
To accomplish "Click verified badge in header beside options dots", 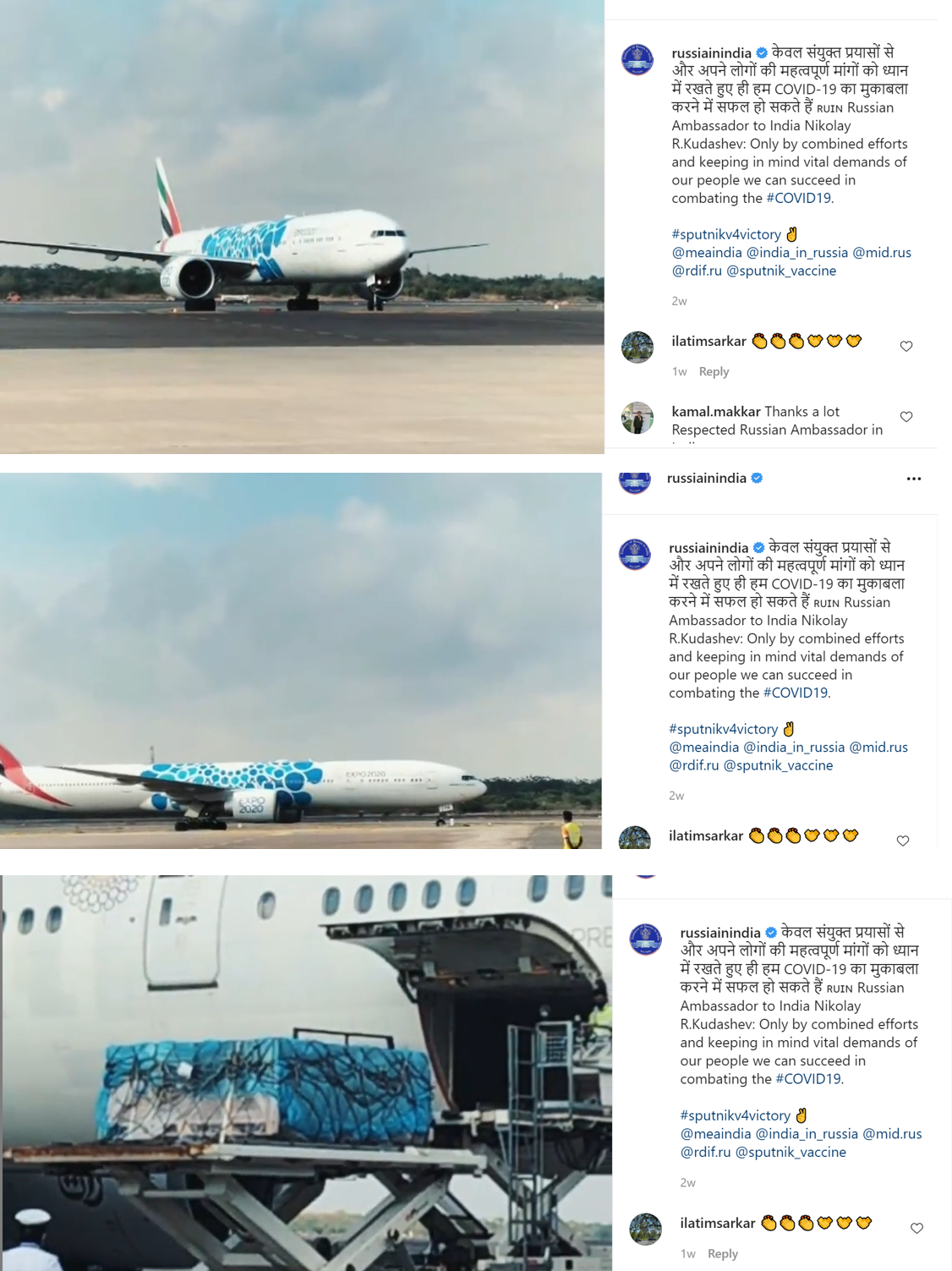I will point(758,478).
